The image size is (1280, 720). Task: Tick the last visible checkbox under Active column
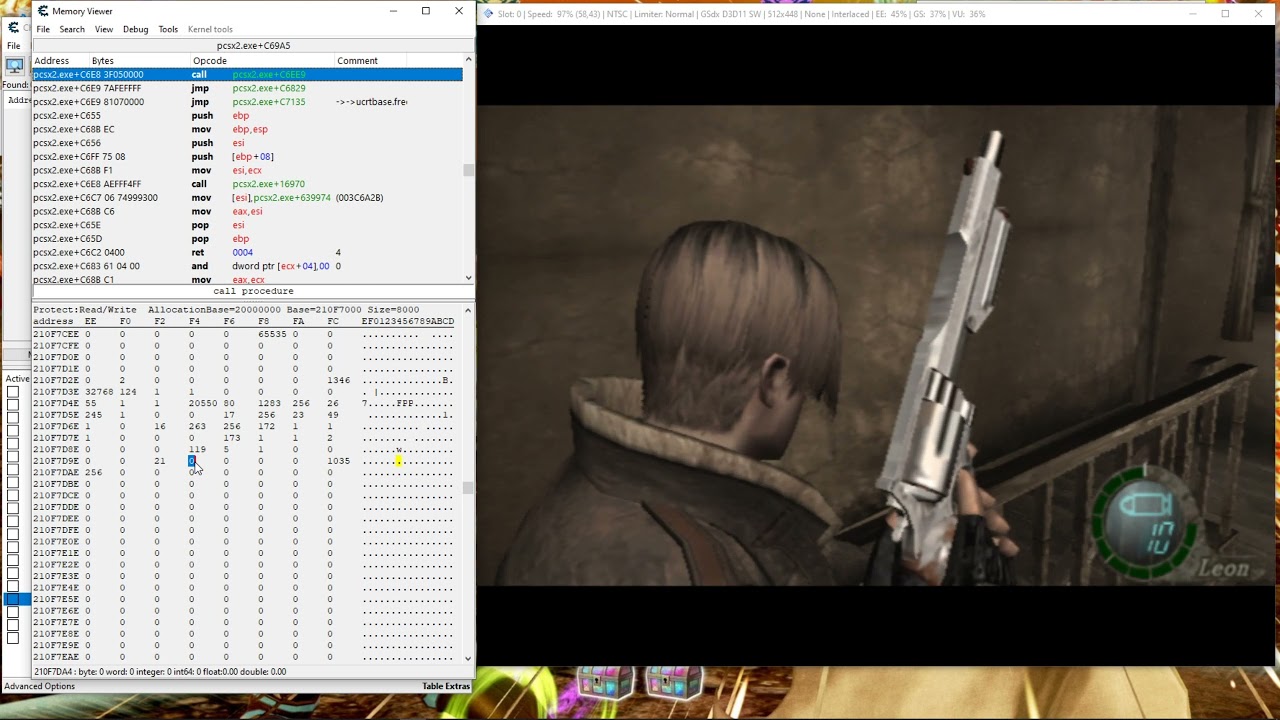(x=13, y=638)
